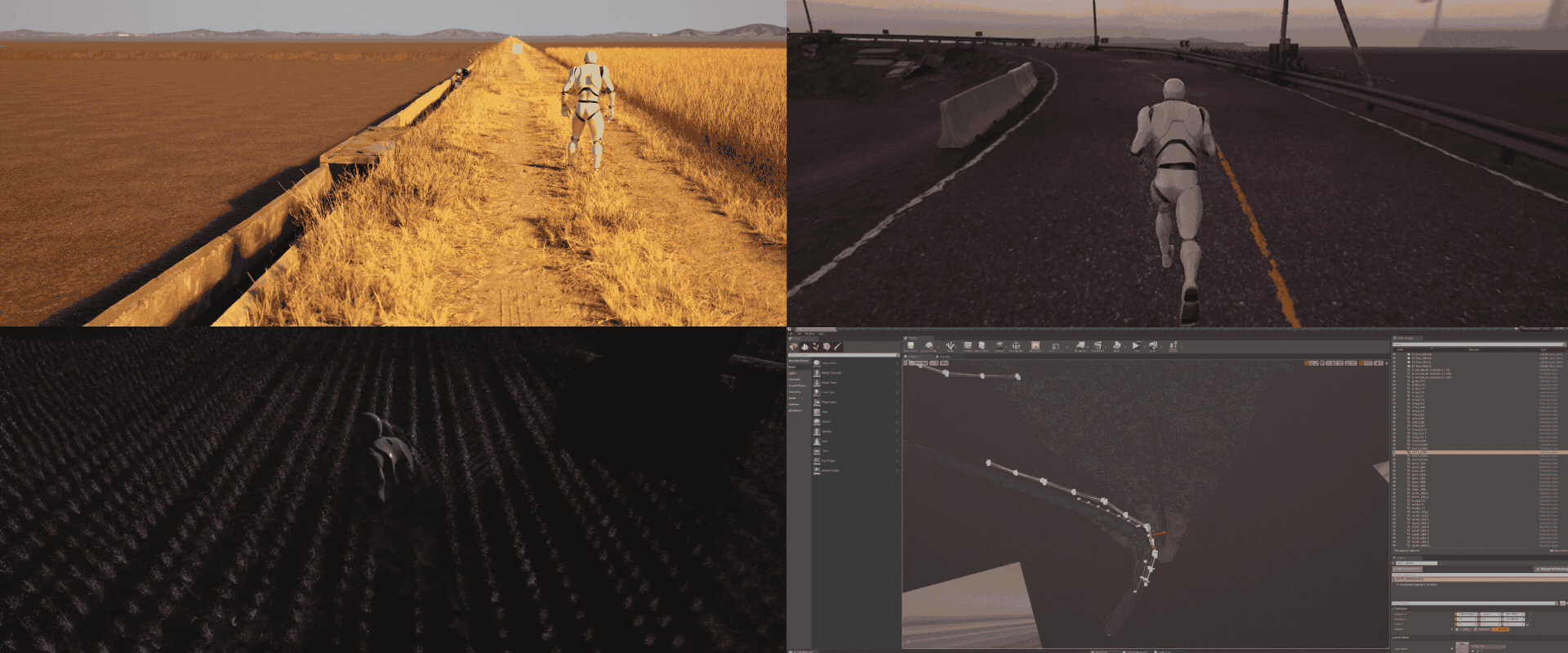Select the Volumes category in Place panel
The image size is (1568, 653).
(x=793, y=404)
